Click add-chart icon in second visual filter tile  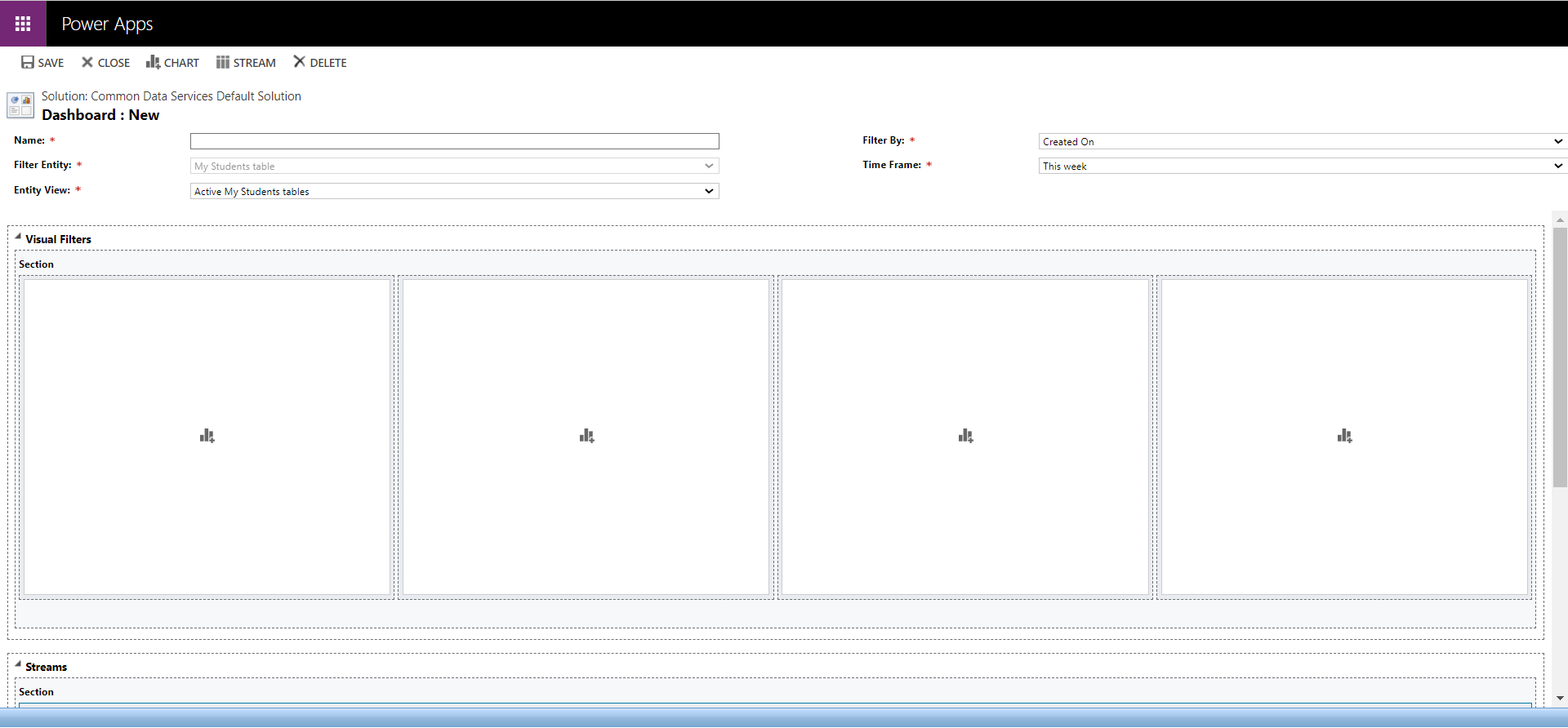pyautogui.click(x=586, y=437)
